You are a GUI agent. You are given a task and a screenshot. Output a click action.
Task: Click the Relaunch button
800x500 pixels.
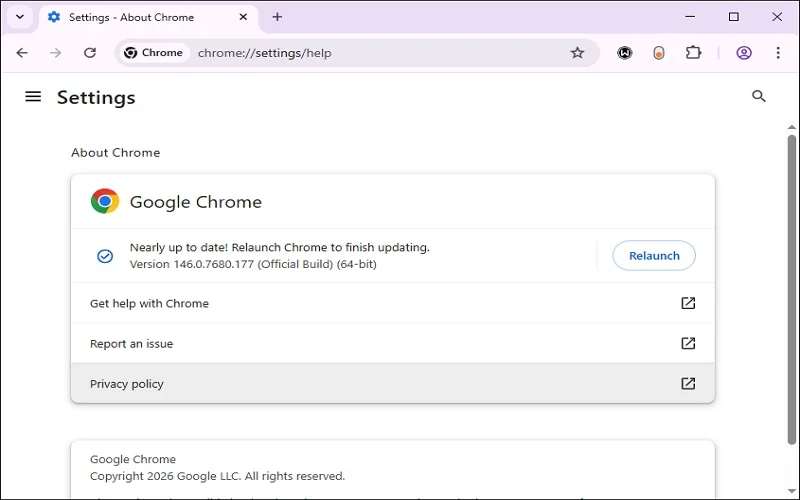[654, 256]
